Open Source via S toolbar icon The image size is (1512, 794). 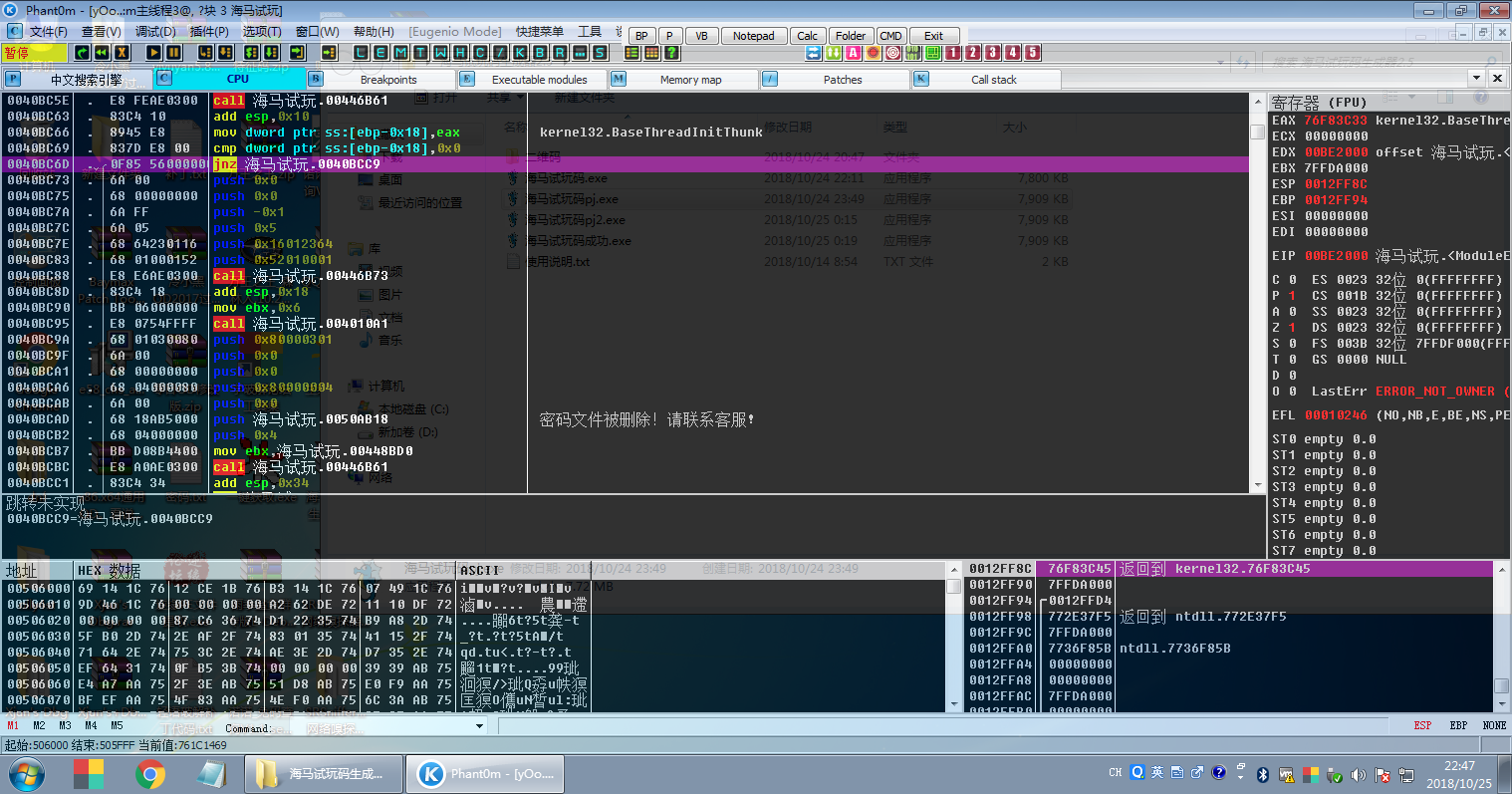pyautogui.click(x=600, y=52)
